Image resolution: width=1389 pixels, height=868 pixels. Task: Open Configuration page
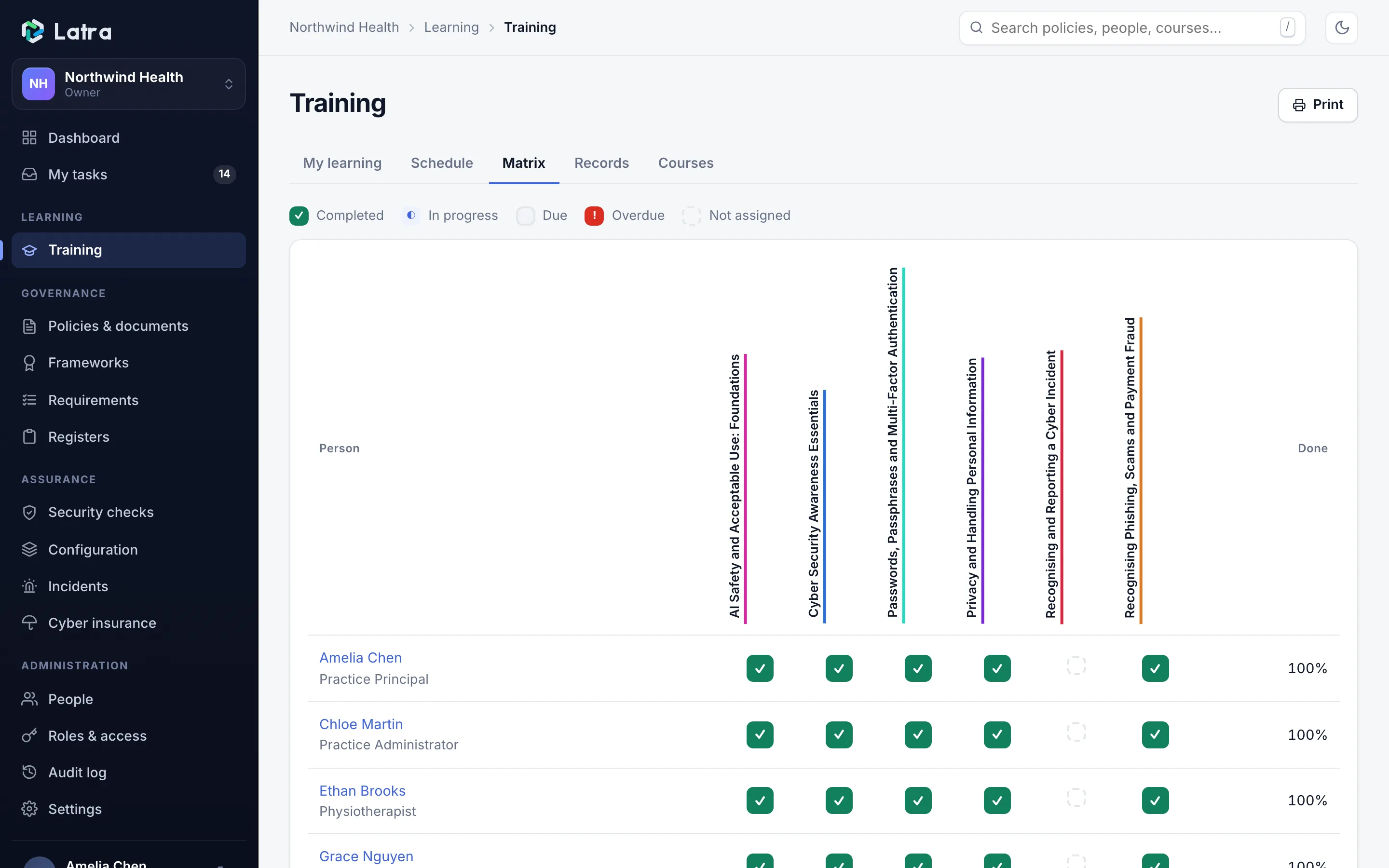coord(129,549)
